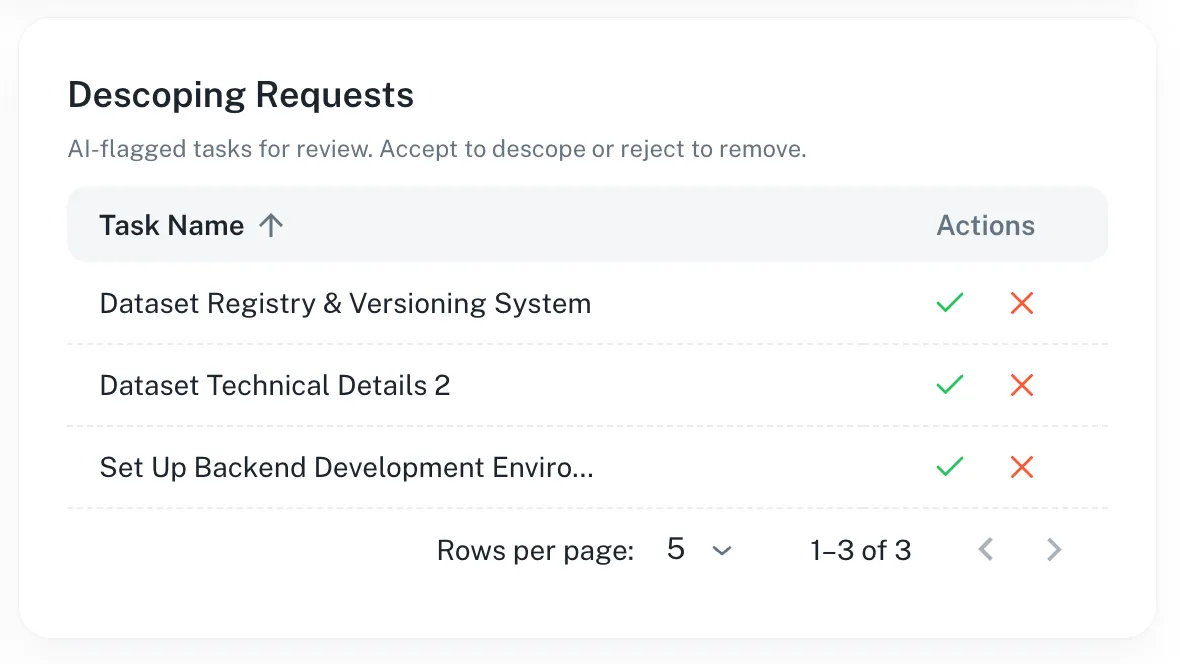The height and width of the screenshot is (664, 1180).
Task: Expand the rows per page chevron
Action: 722,550
